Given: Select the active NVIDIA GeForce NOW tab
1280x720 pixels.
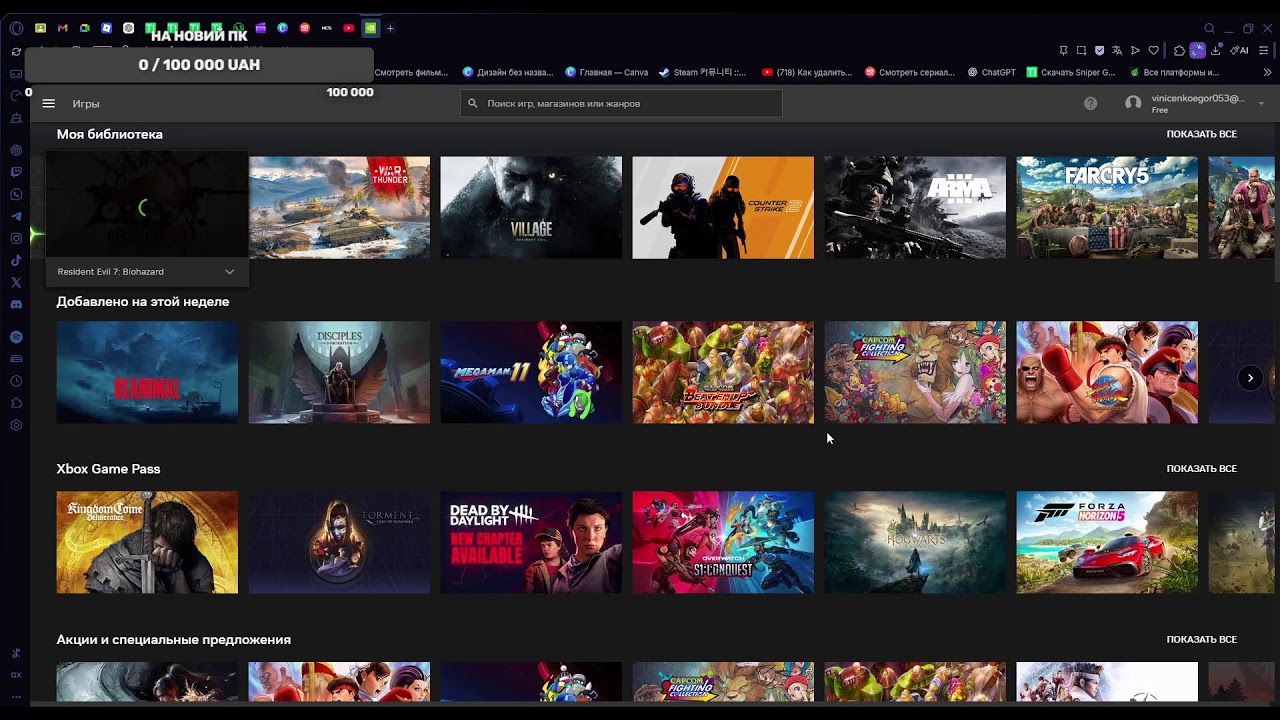Looking at the screenshot, I should coord(370,28).
